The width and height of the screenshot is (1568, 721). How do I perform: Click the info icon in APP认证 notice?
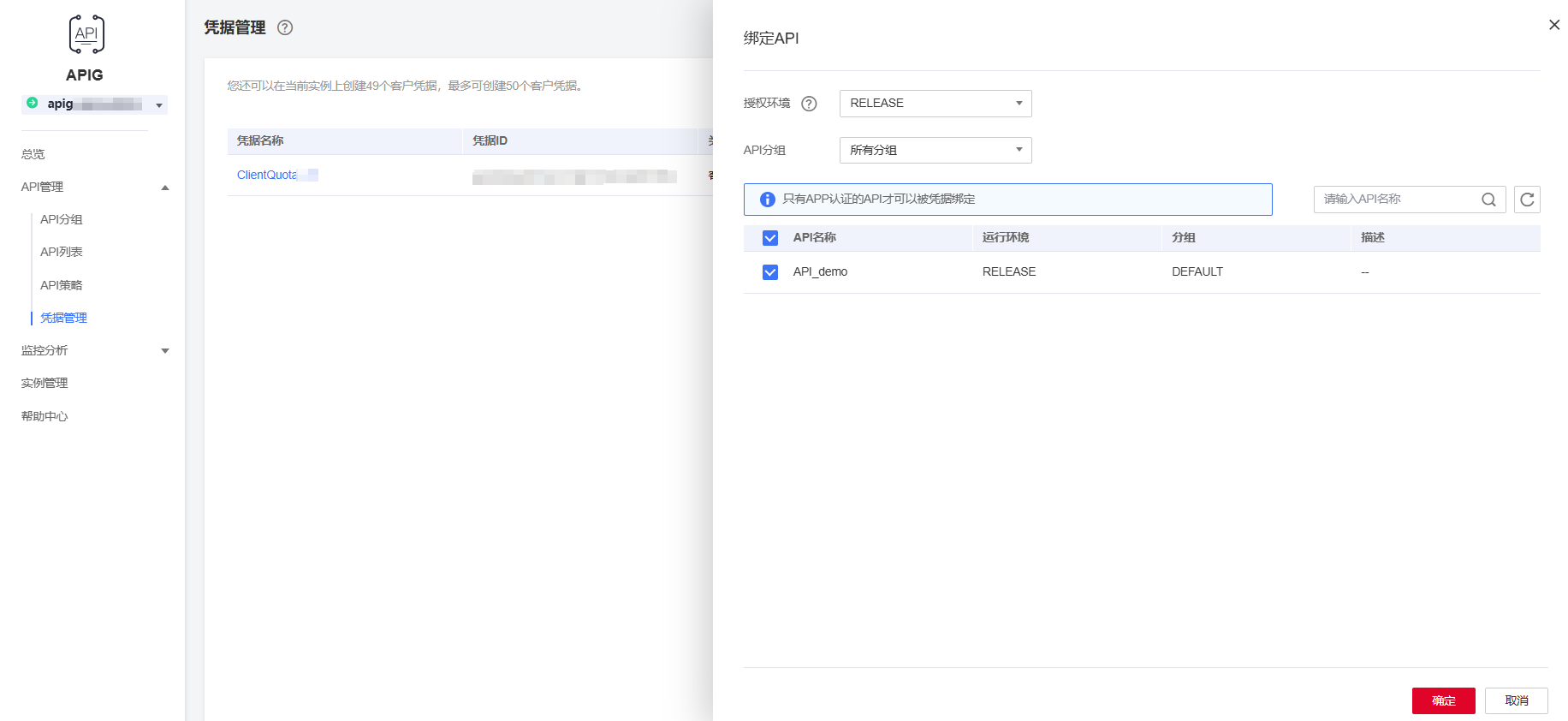click(768, 200)
